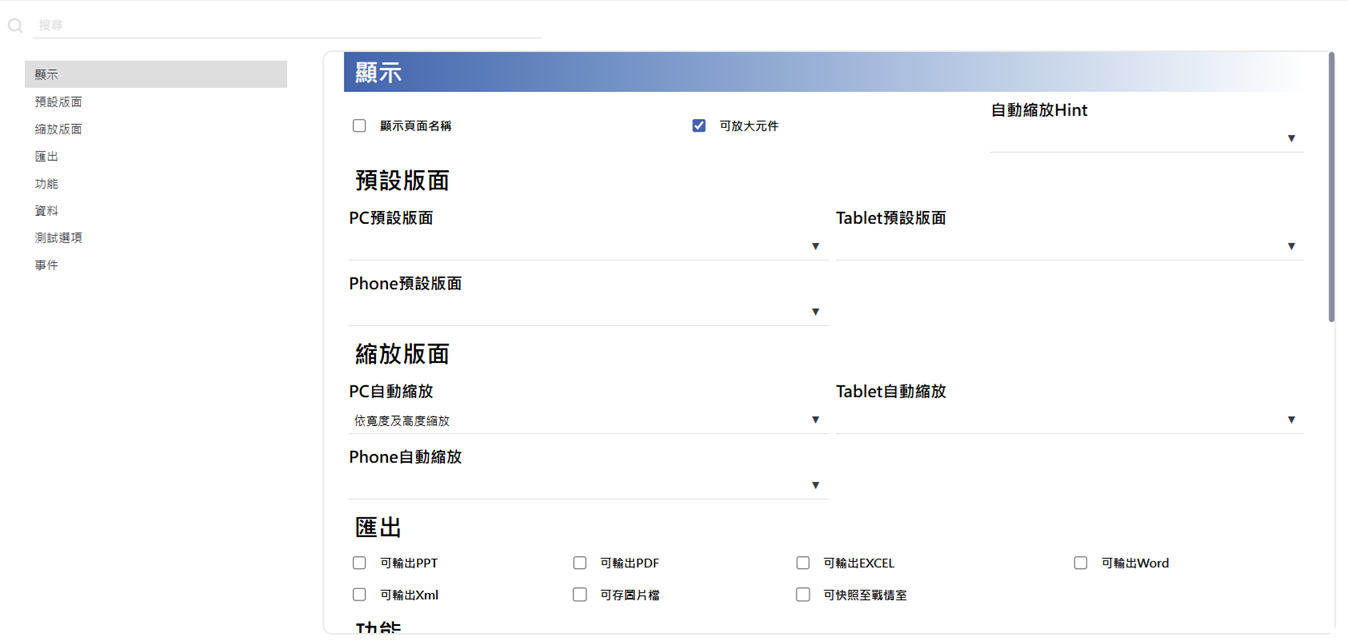Viewport: 1348px width, 641px height.
Task: Open the PC預設版面 dropdown
Action: click(587, 246)
